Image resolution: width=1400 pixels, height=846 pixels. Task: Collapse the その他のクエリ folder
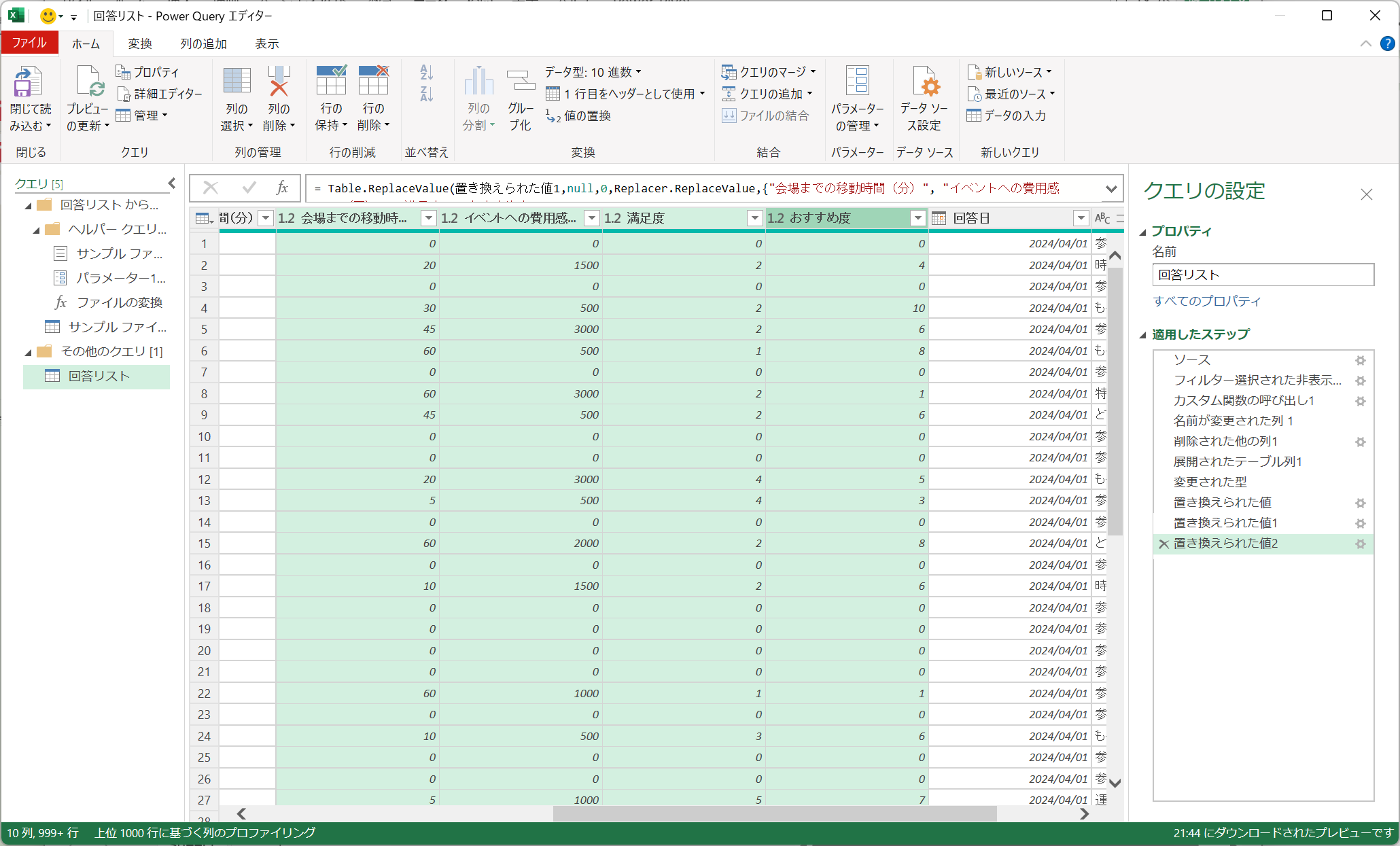28,353
